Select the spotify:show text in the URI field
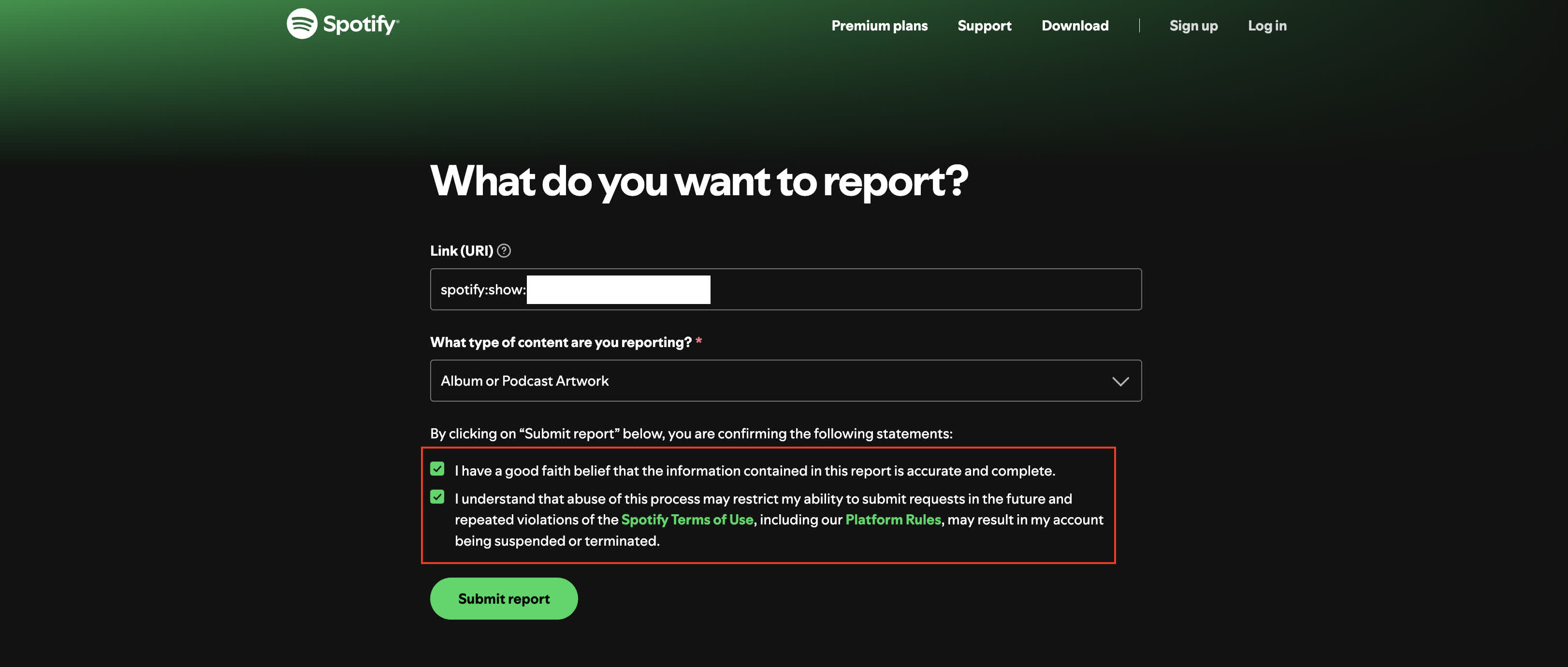This screenshot has width=1568, height=667. 482,289
